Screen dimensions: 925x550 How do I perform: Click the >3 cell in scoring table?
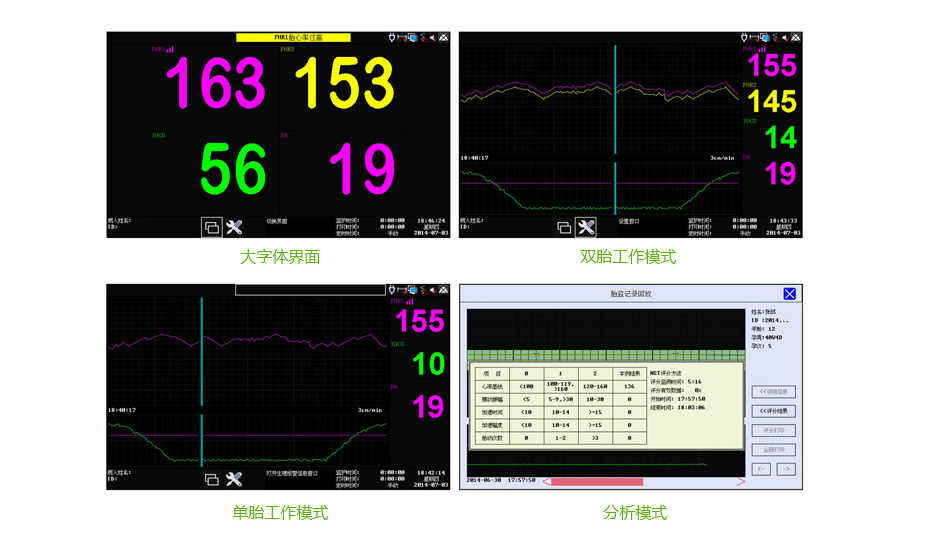595,438
